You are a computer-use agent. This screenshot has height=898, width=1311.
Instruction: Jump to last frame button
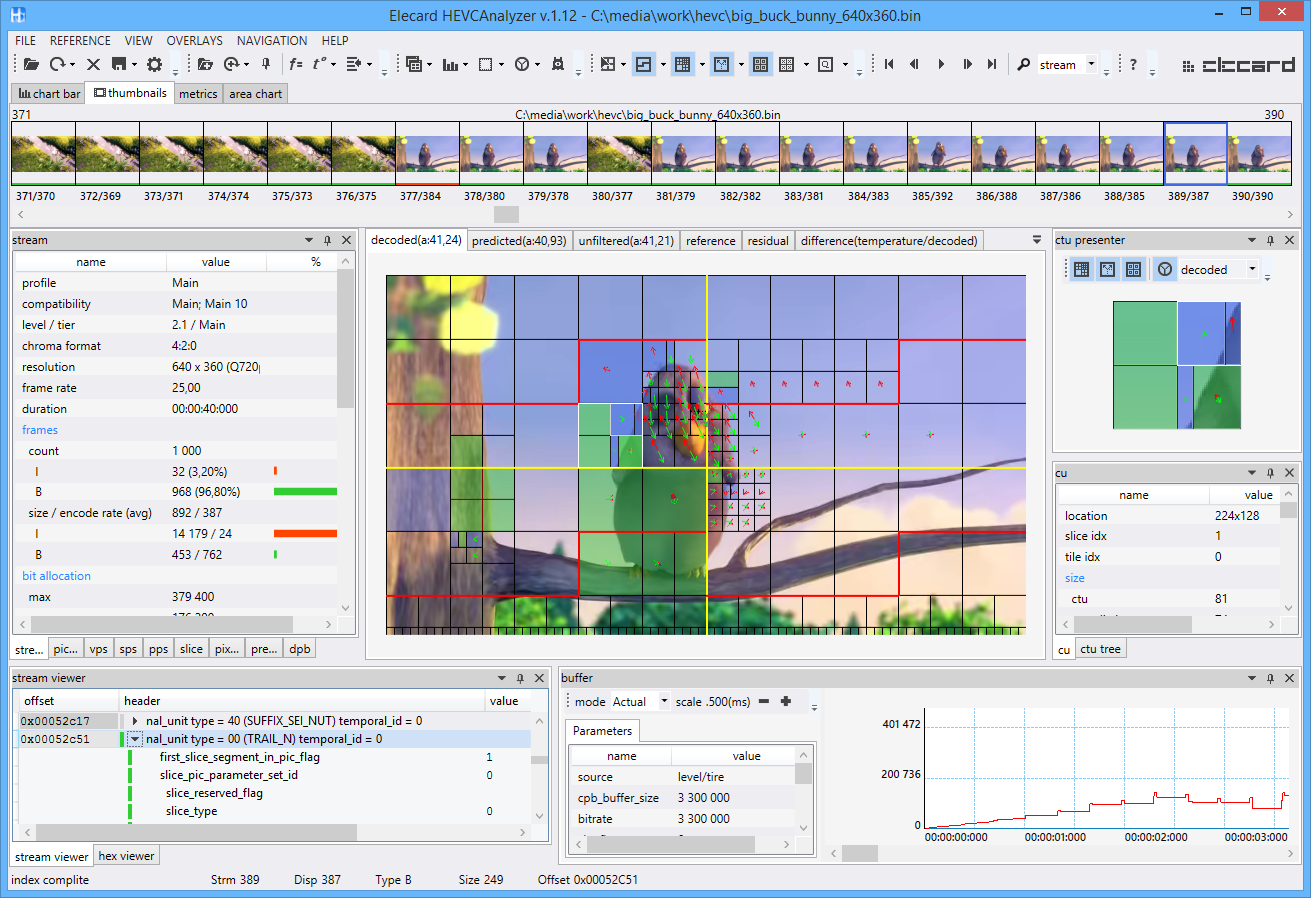coord(992,64)
